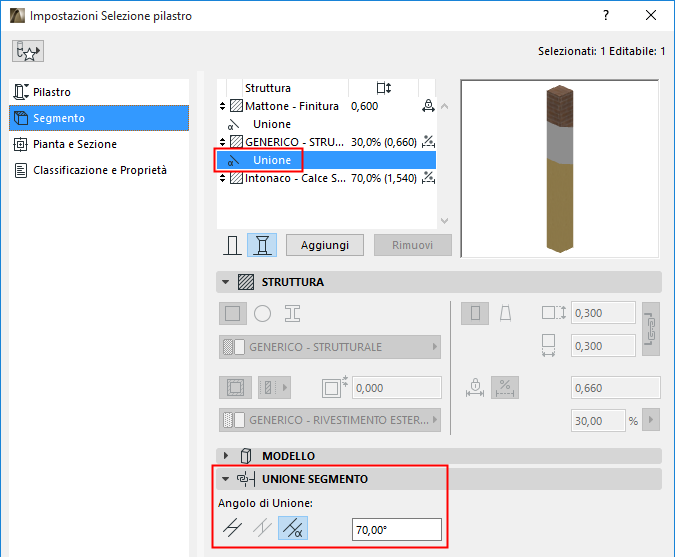Select tapered segment shape icon
This screenshot has height=557, width=675.
coord(505,313)
